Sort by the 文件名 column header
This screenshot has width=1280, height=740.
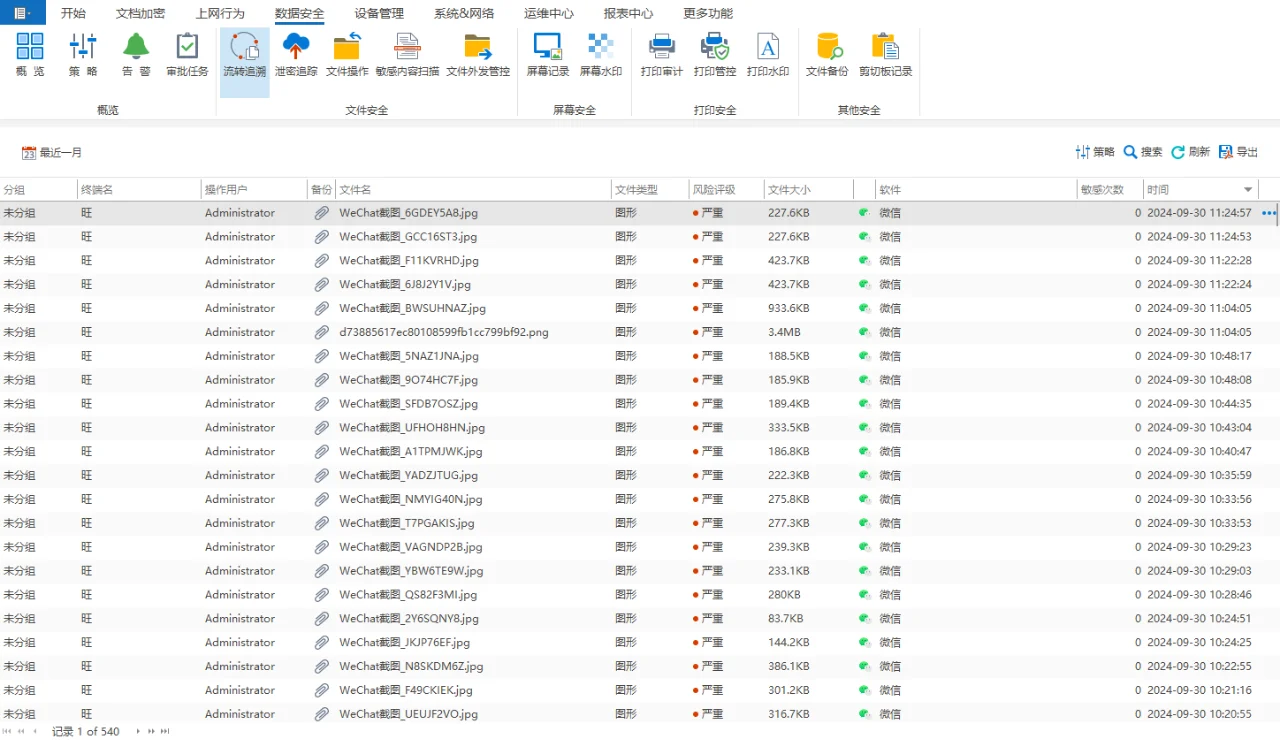[x=473, y=190]
